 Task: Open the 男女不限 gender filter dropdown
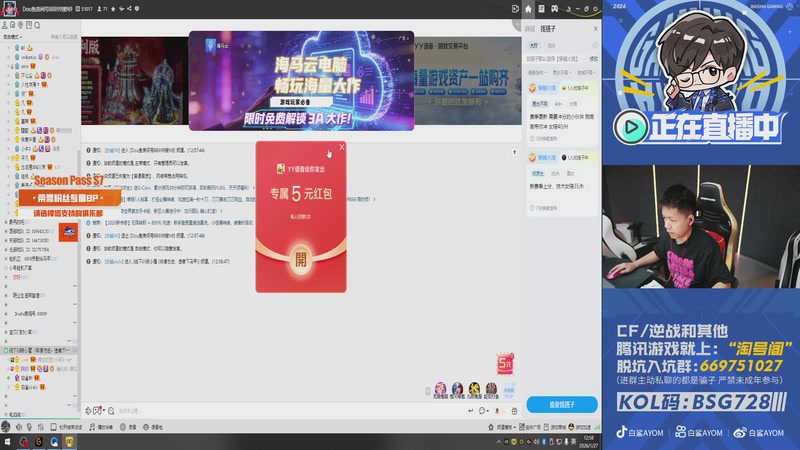click(561, 72)
